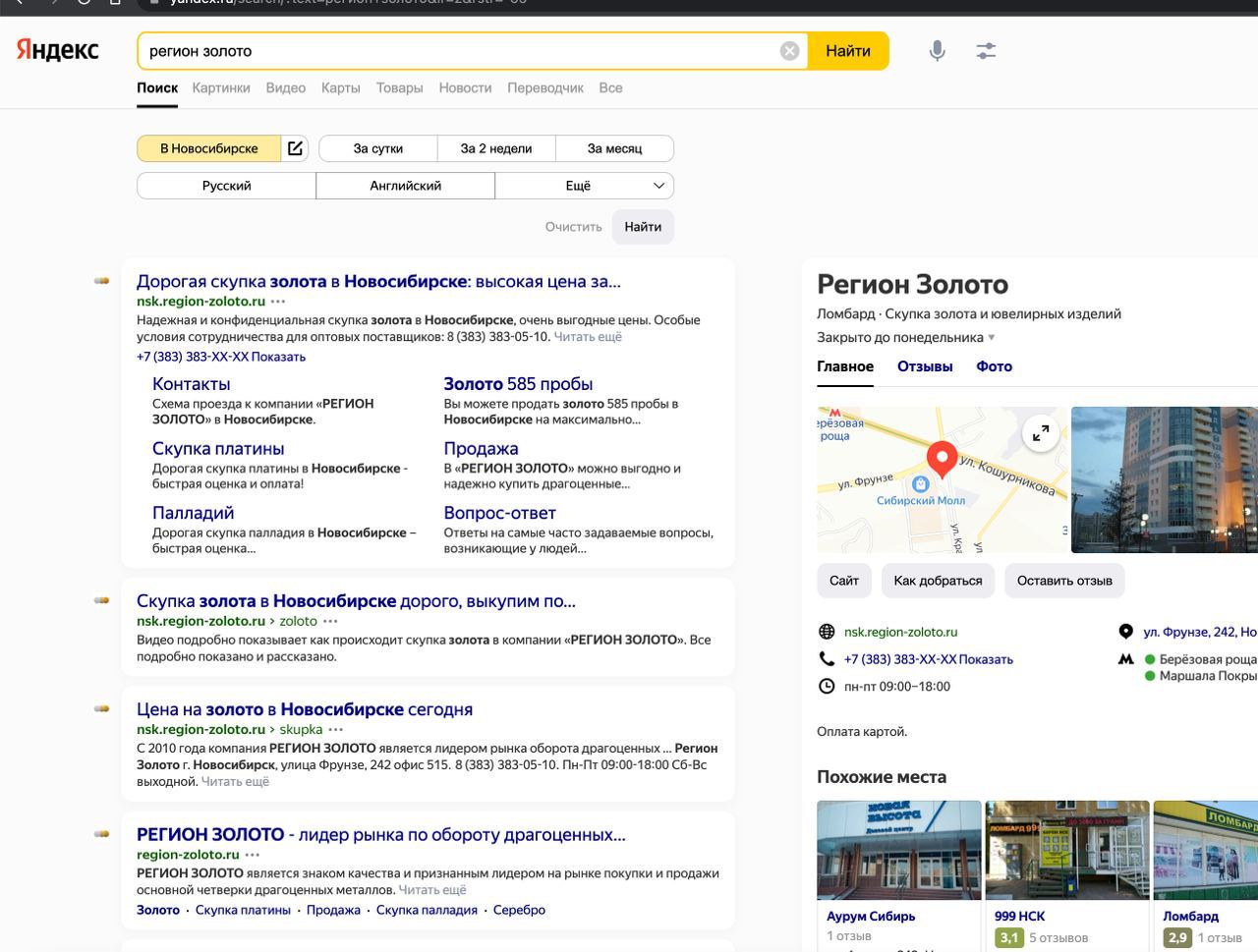Click the yellow Найти search button
The width and height of the screenshot is (1258, 952).
[x=848, y=51]
